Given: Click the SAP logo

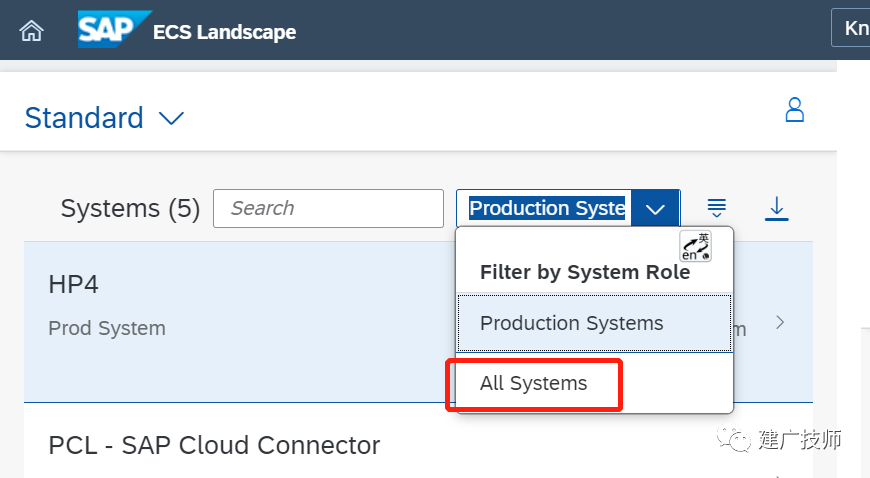Looking at the screenshot, I should pos(114,29).
